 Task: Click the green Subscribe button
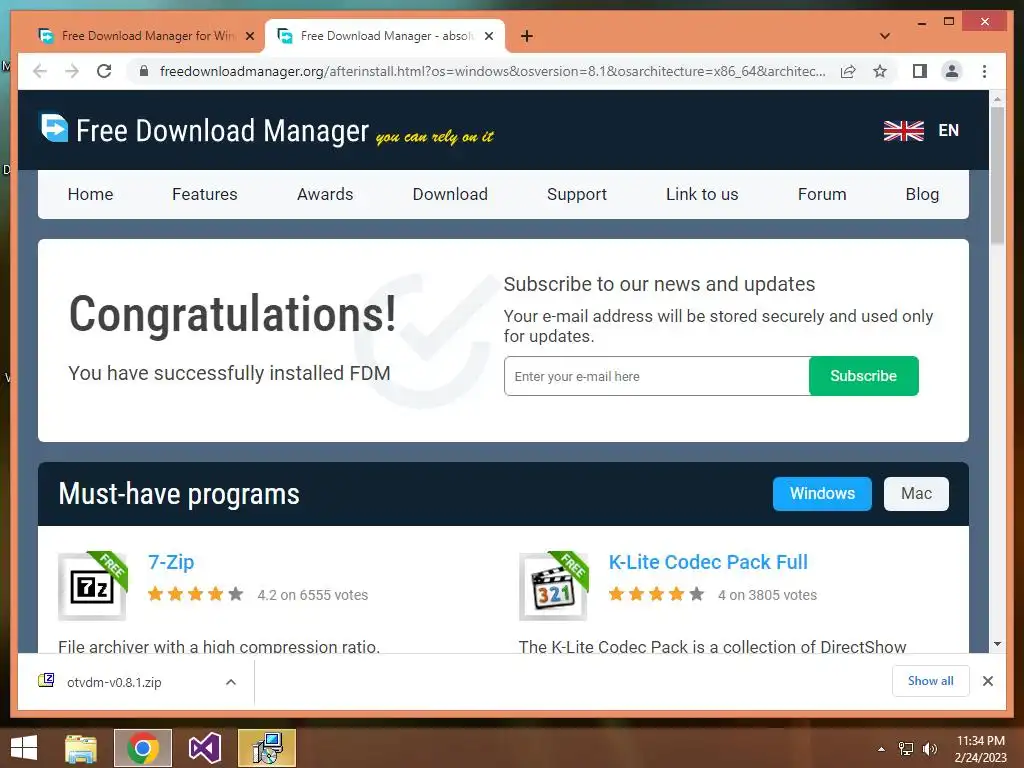pos(863,376)
